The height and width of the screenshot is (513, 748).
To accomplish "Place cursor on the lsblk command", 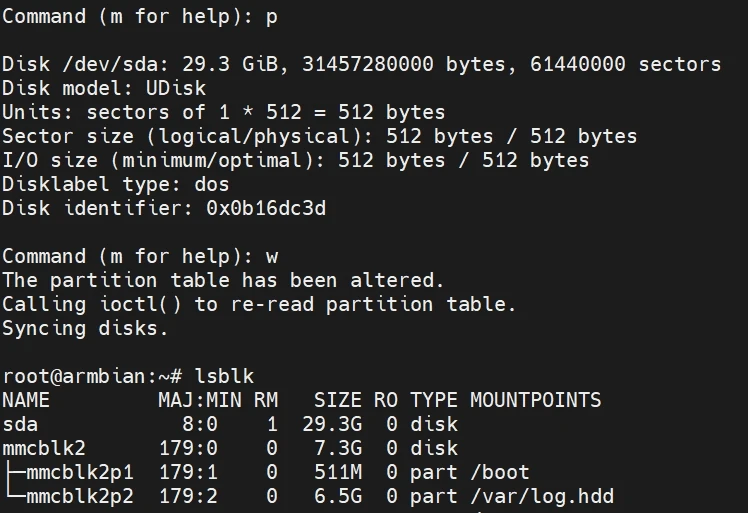I will [x=224, y=376].
